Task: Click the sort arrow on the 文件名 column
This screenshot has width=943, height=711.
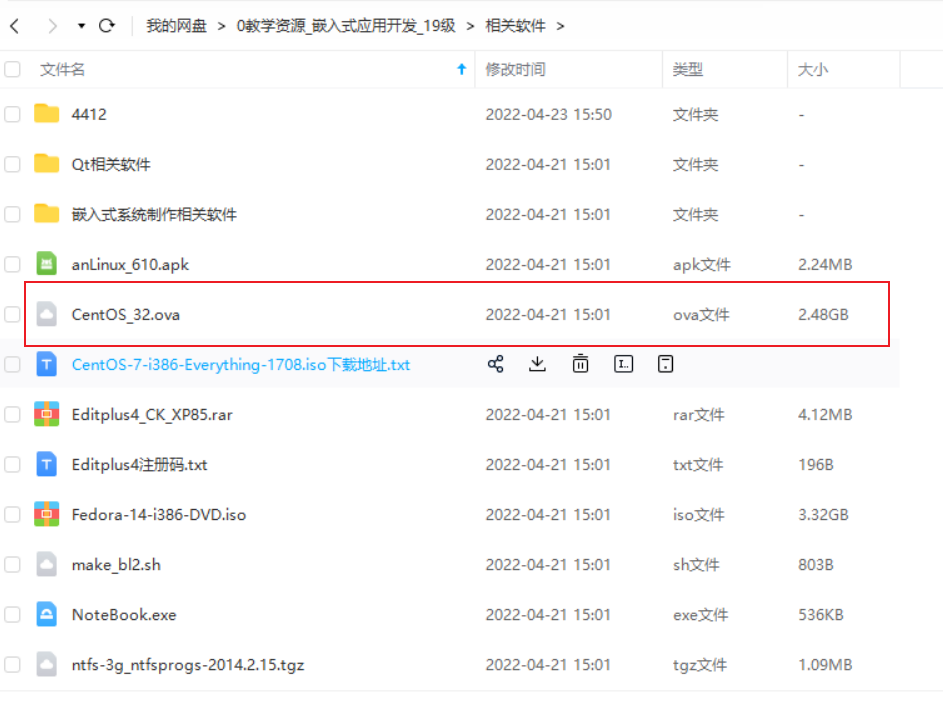Action: [x=460, y=69]
